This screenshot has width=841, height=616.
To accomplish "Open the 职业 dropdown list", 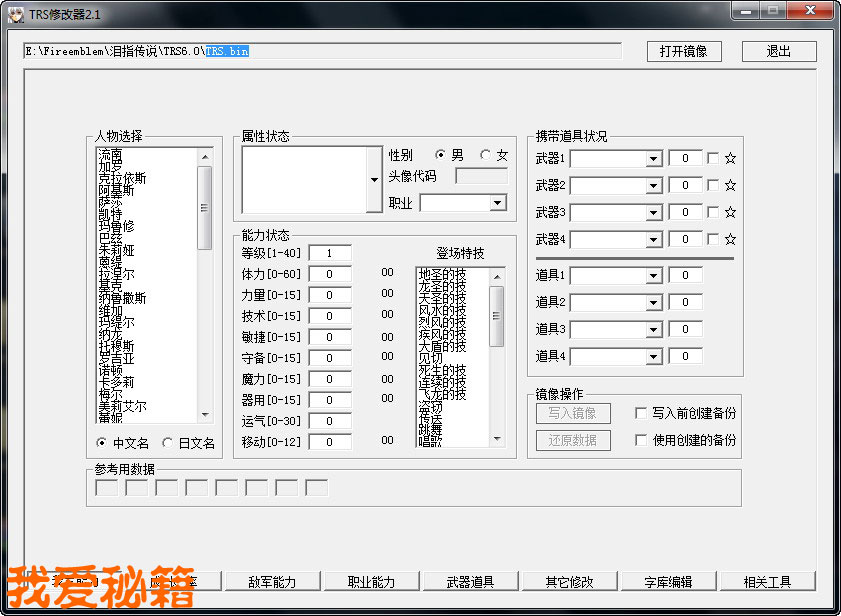I will 498,203.
